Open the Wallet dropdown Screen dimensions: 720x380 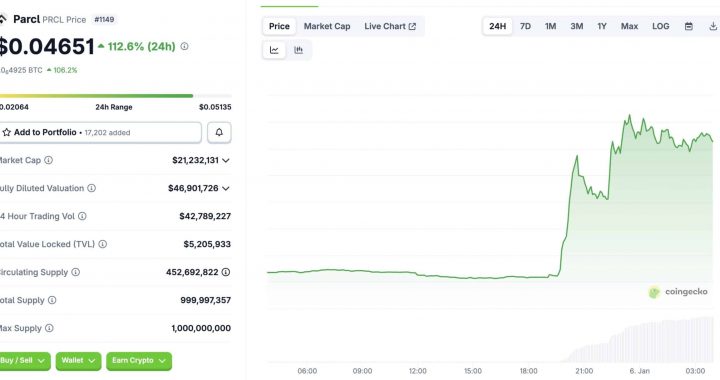click(x=79, y=361)
